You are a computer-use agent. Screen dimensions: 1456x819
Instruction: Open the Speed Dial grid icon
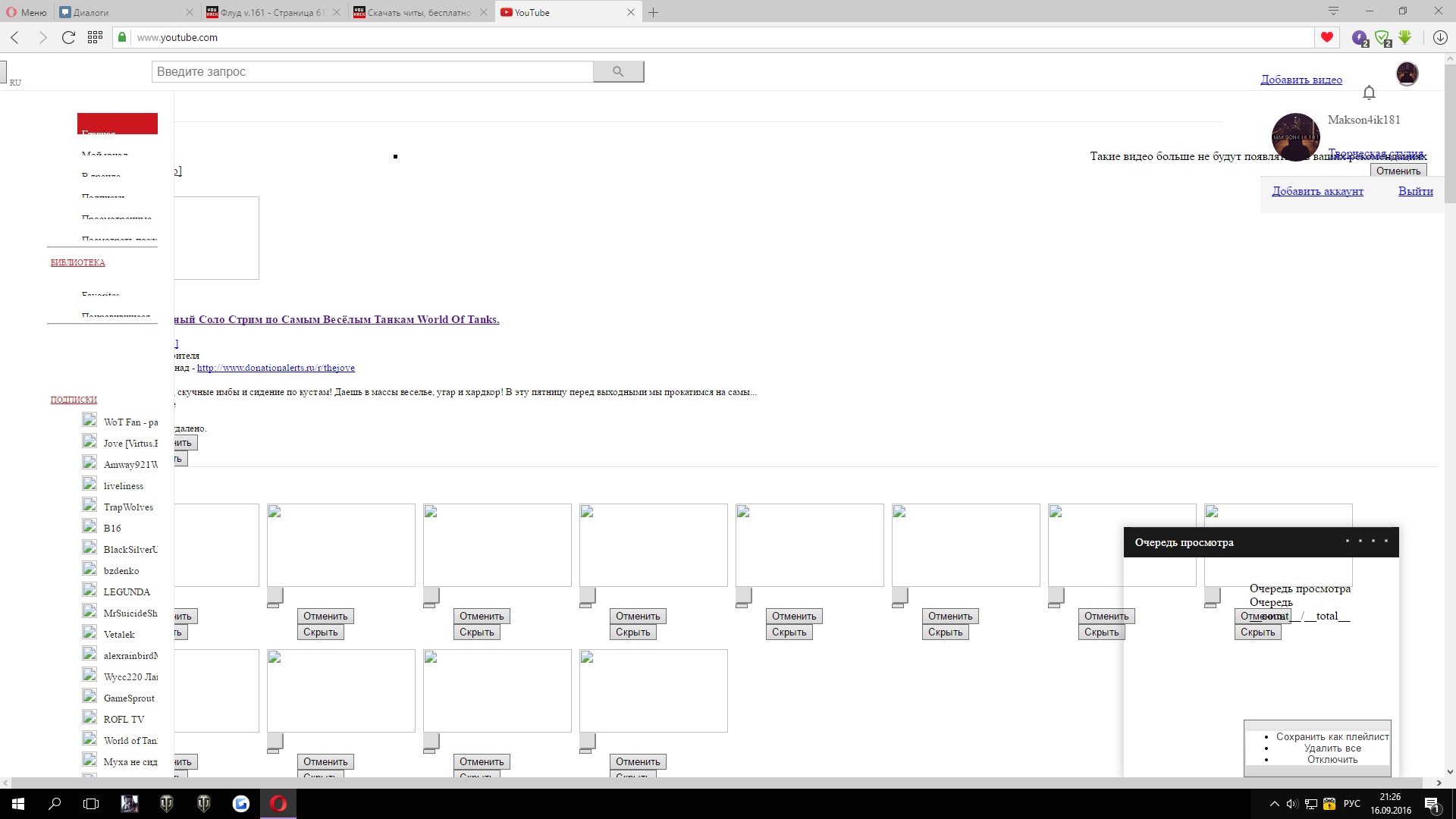95,37
